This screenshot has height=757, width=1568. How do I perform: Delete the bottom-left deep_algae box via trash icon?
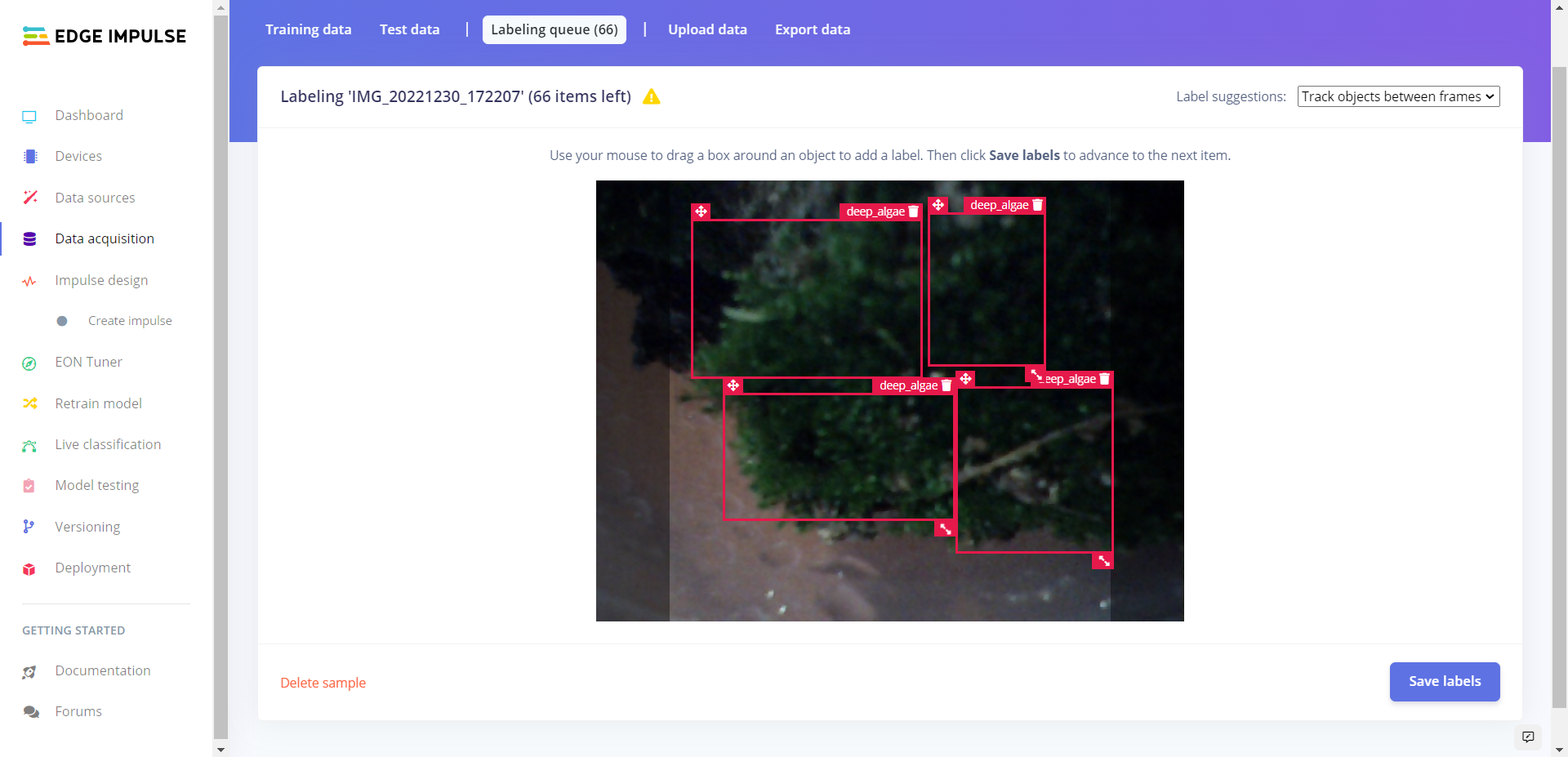pos(947,385)
